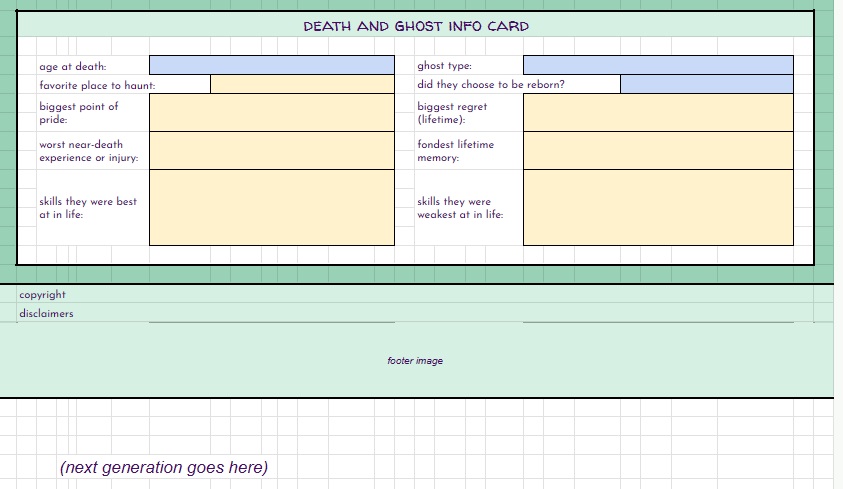Screen dimensions: 843x489
Task: Select the copyright cell
Action: click(x=42, y=295)
